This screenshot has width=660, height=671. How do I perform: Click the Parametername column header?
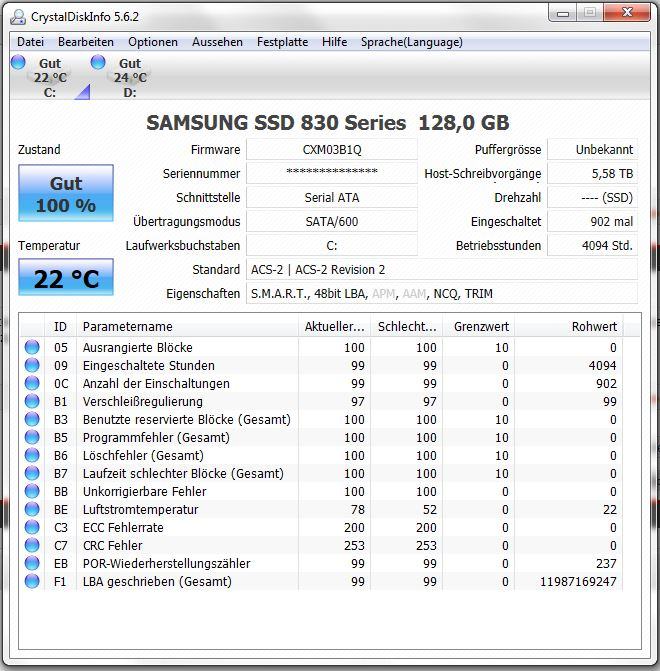coord(187,327)
